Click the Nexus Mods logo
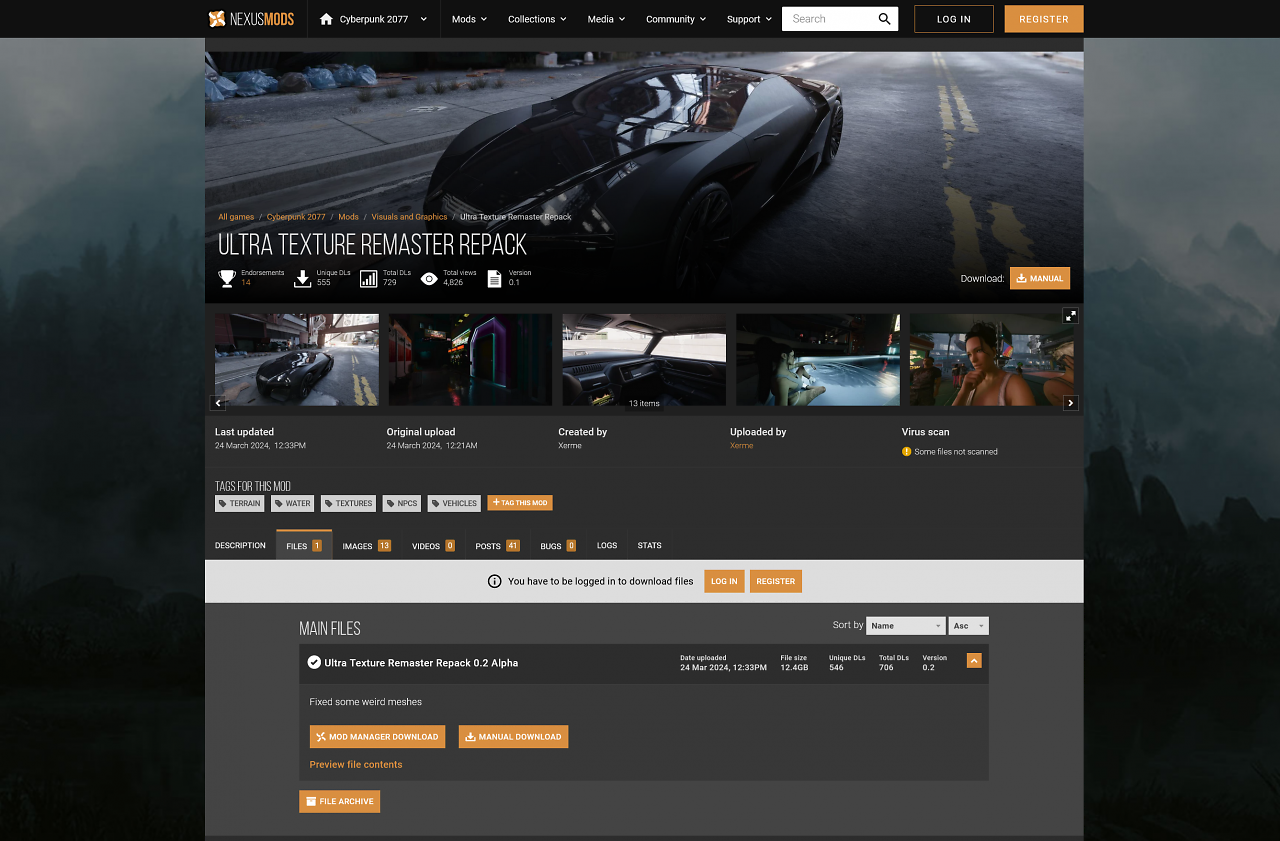This screenshot has width=1280, height=841. (251, 19)
